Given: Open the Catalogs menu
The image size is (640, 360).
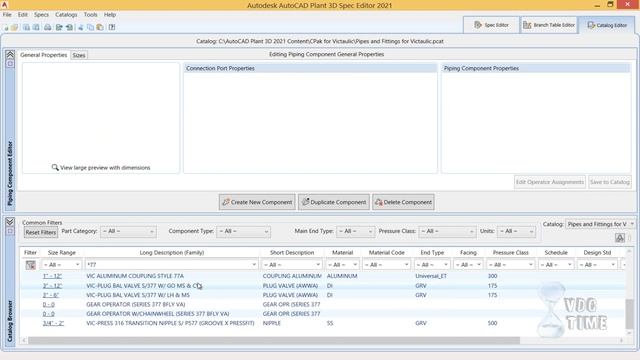Looking at the screenshot, I should (x=66, y=14).
